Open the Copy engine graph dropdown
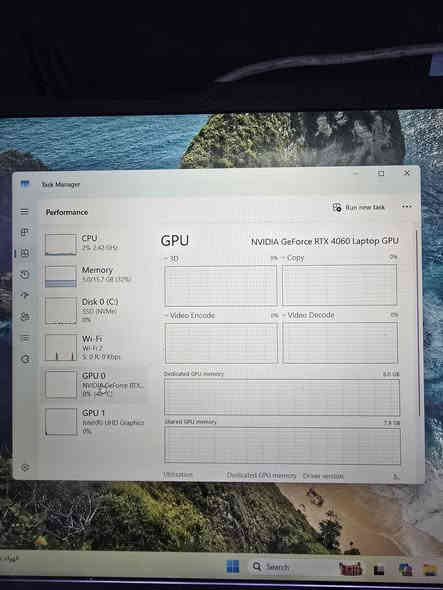The image size is (443, 590). click(x=293, y=258)
